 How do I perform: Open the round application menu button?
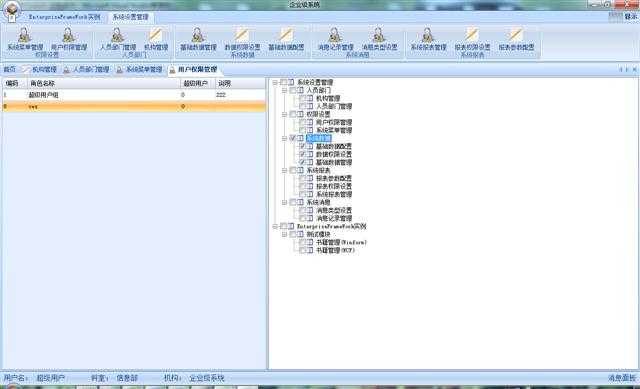coord(11,11)
